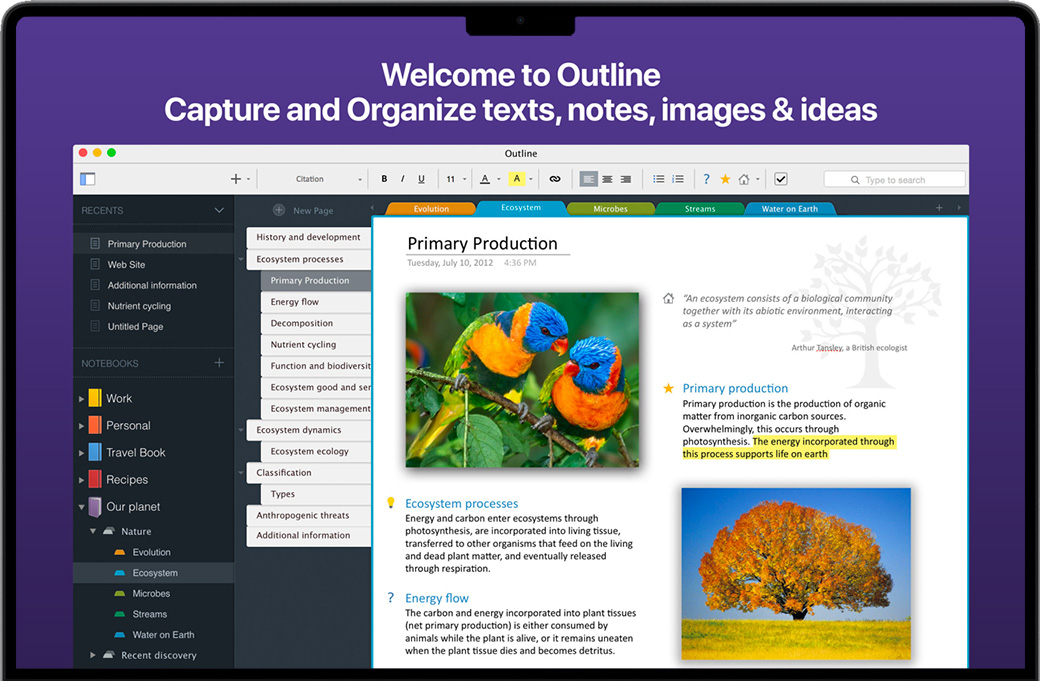Screen dimensions: 1040x681
Task: Insert a hyperlink using link icon
Action: click(x=555, y=179)
